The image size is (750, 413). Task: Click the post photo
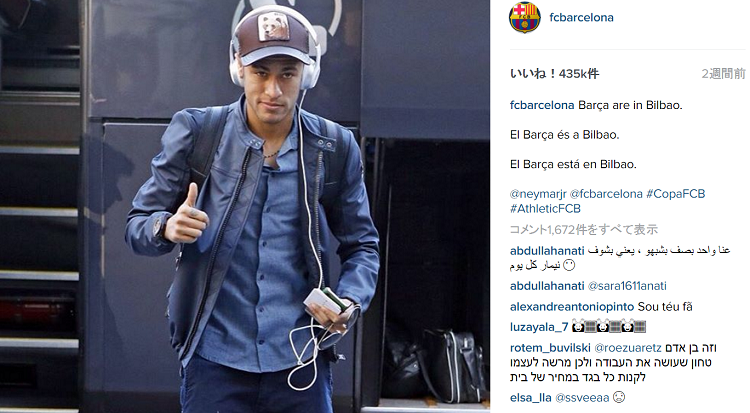pyautogui.click(x=245, y=206)
